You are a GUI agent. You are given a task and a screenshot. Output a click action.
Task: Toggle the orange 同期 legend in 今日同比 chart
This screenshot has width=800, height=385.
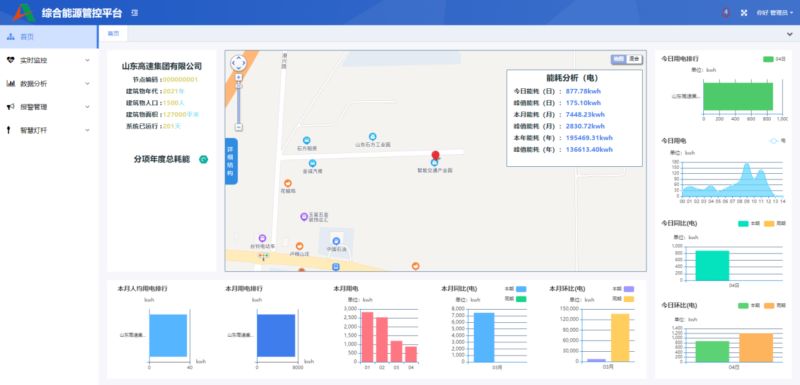coord(769,223)
